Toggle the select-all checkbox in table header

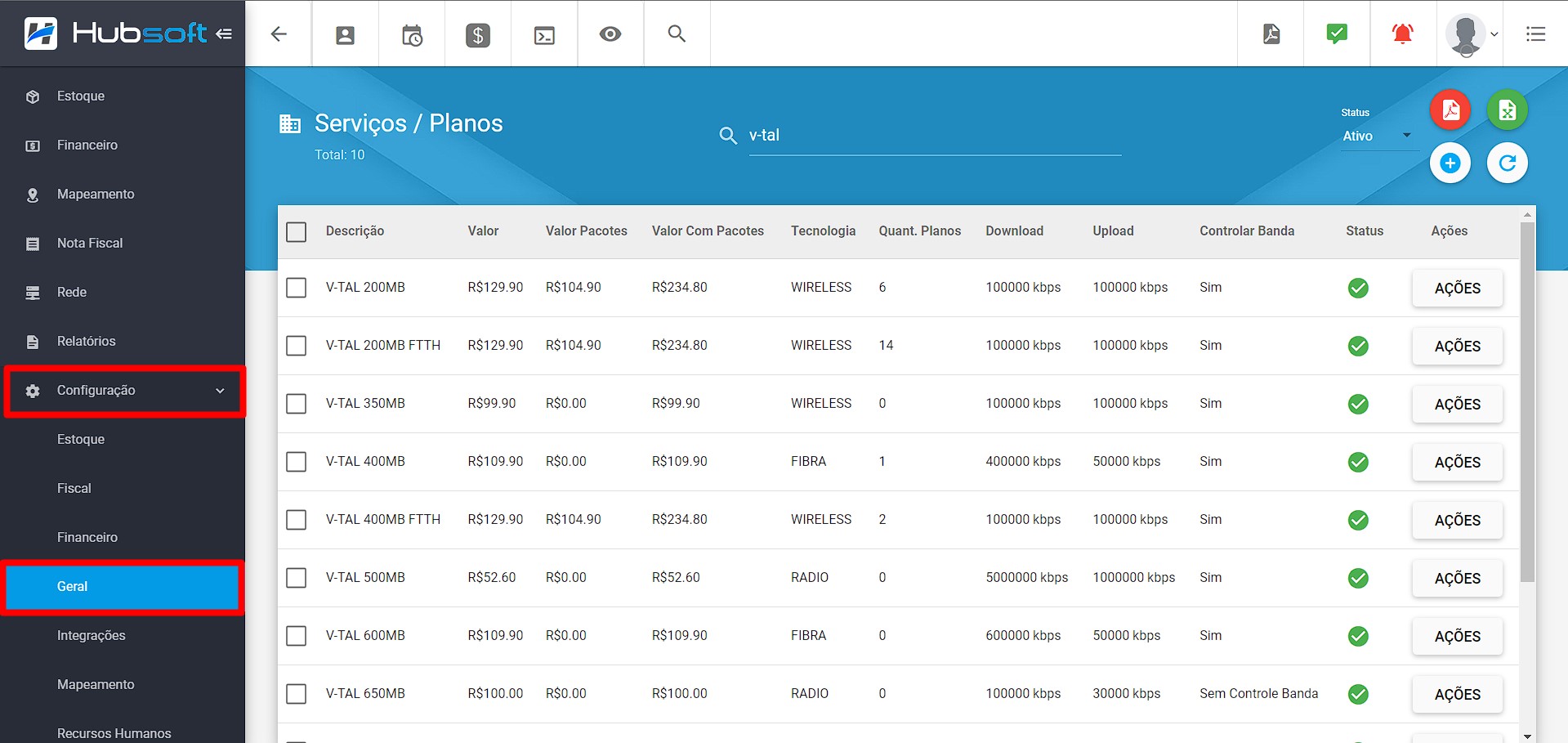point(297,231)
